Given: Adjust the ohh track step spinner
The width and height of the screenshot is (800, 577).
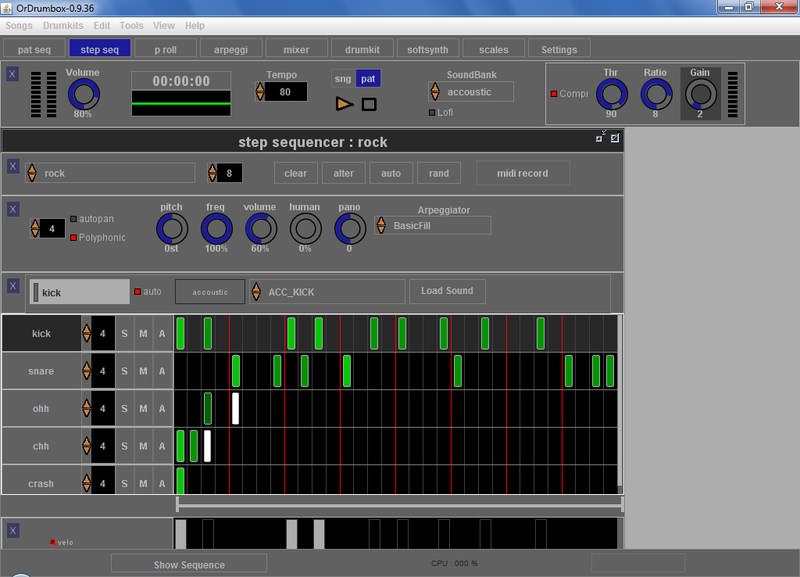Looking at the screenshot, I should click(x=86, y=409).
